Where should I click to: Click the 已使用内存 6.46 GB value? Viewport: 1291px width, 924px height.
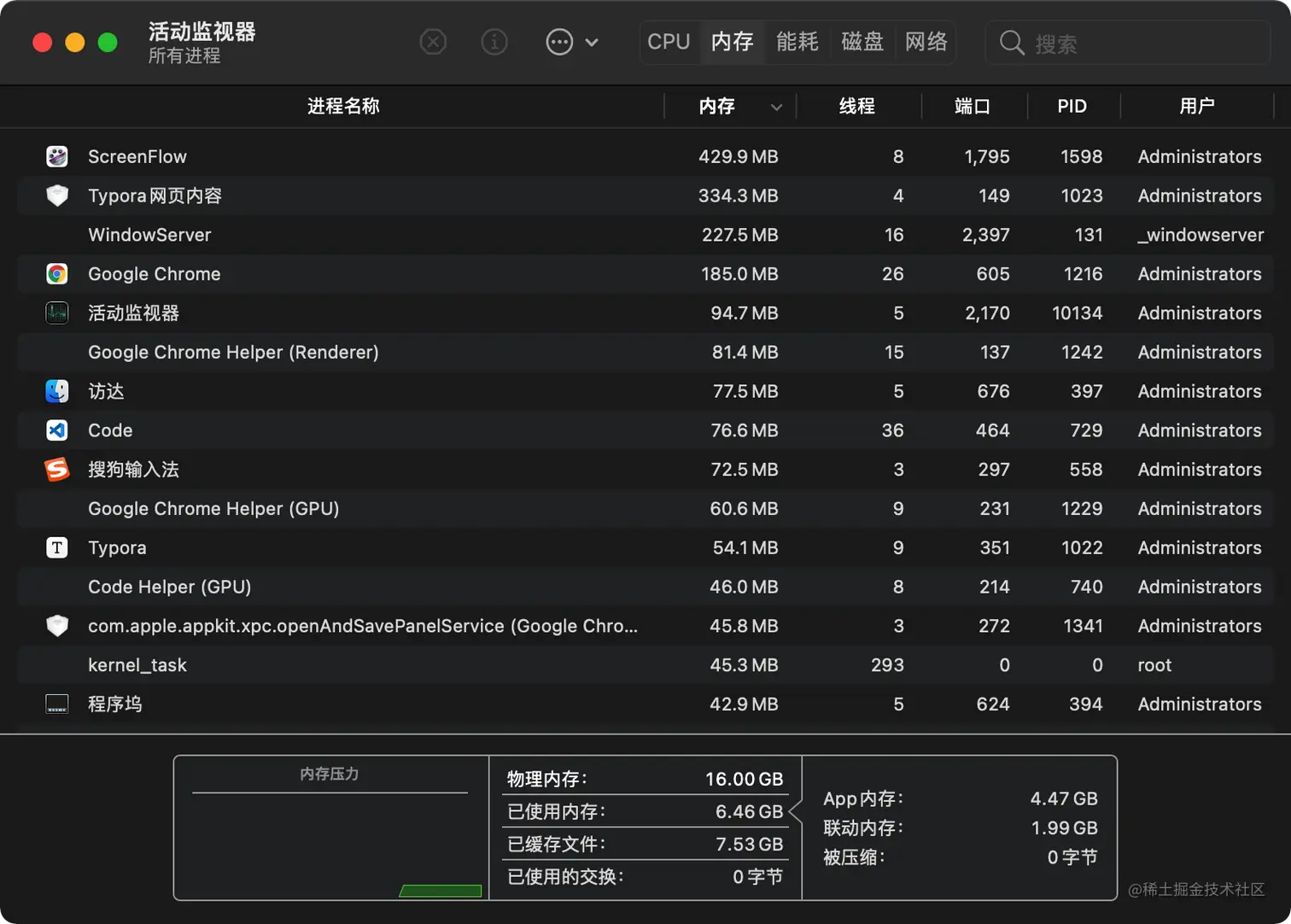coord(749,811)
